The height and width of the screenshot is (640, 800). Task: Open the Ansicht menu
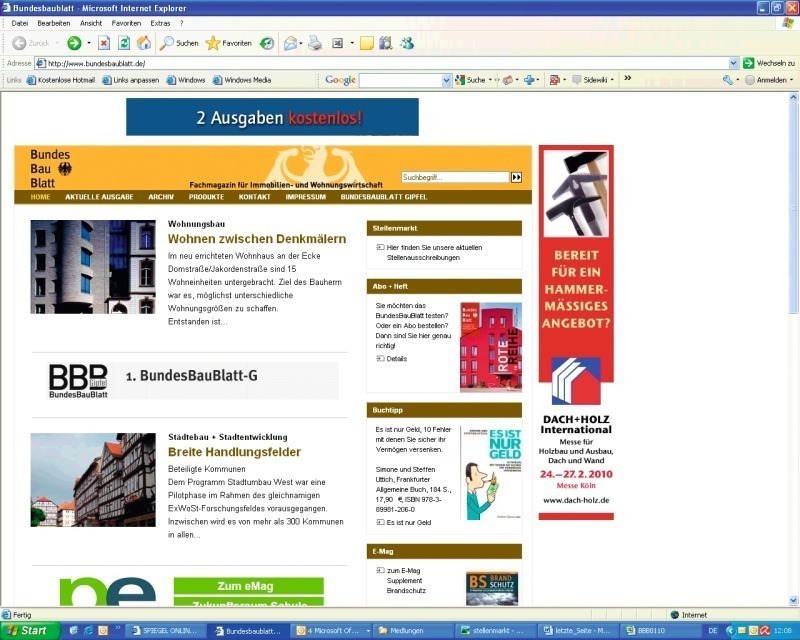pyautogui.click(x=91, y=23)
